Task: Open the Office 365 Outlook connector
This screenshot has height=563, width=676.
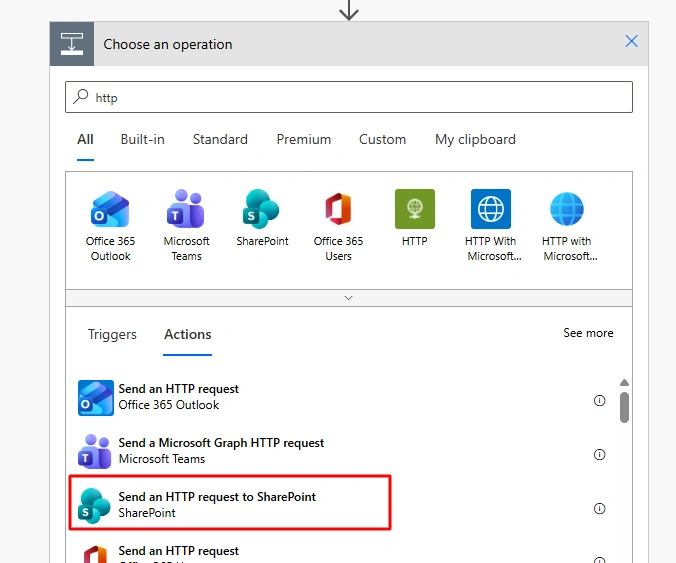Action: [x=110, y=225]
